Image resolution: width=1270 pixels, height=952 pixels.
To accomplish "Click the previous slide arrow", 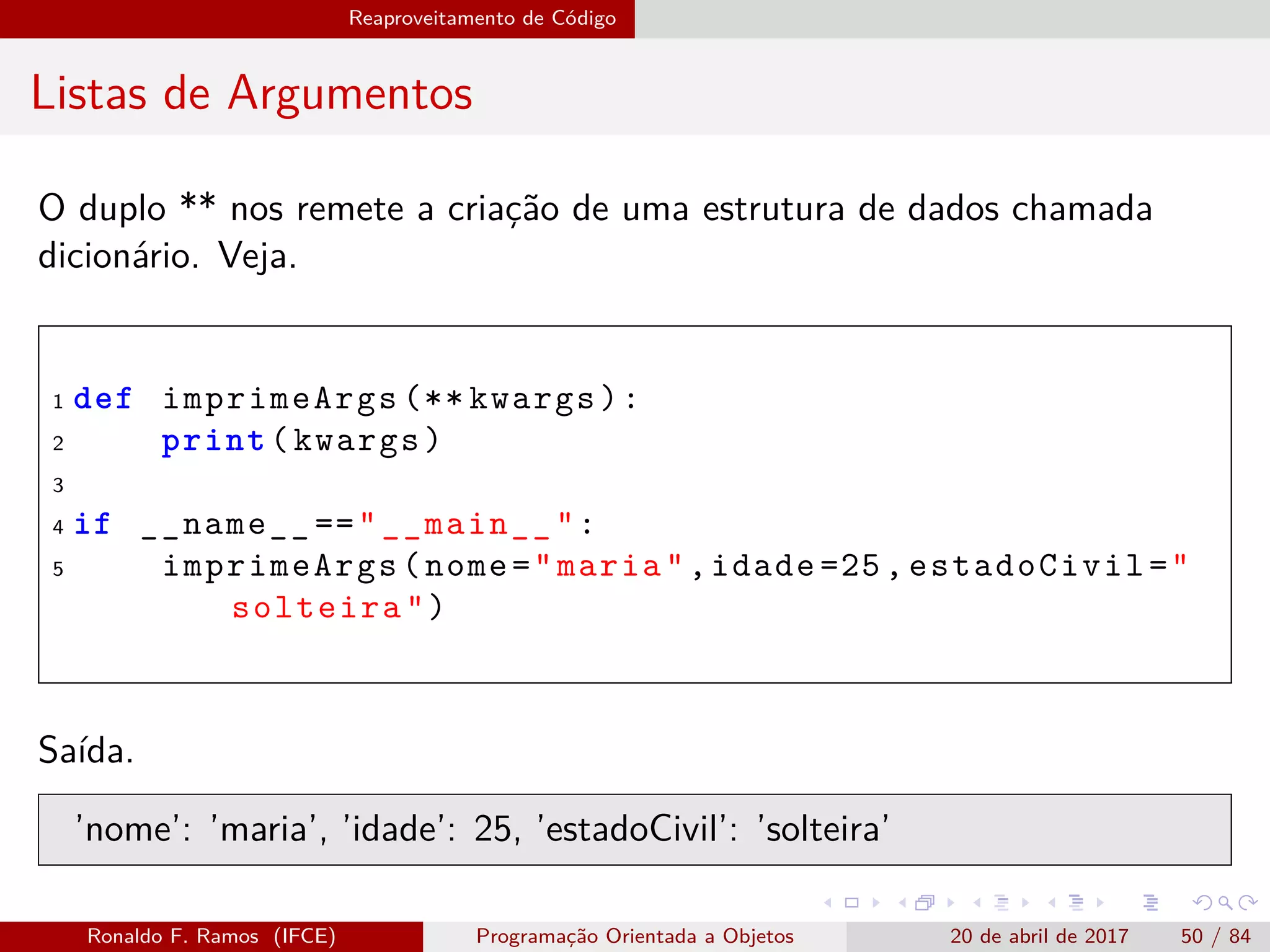I will (828, 902).
